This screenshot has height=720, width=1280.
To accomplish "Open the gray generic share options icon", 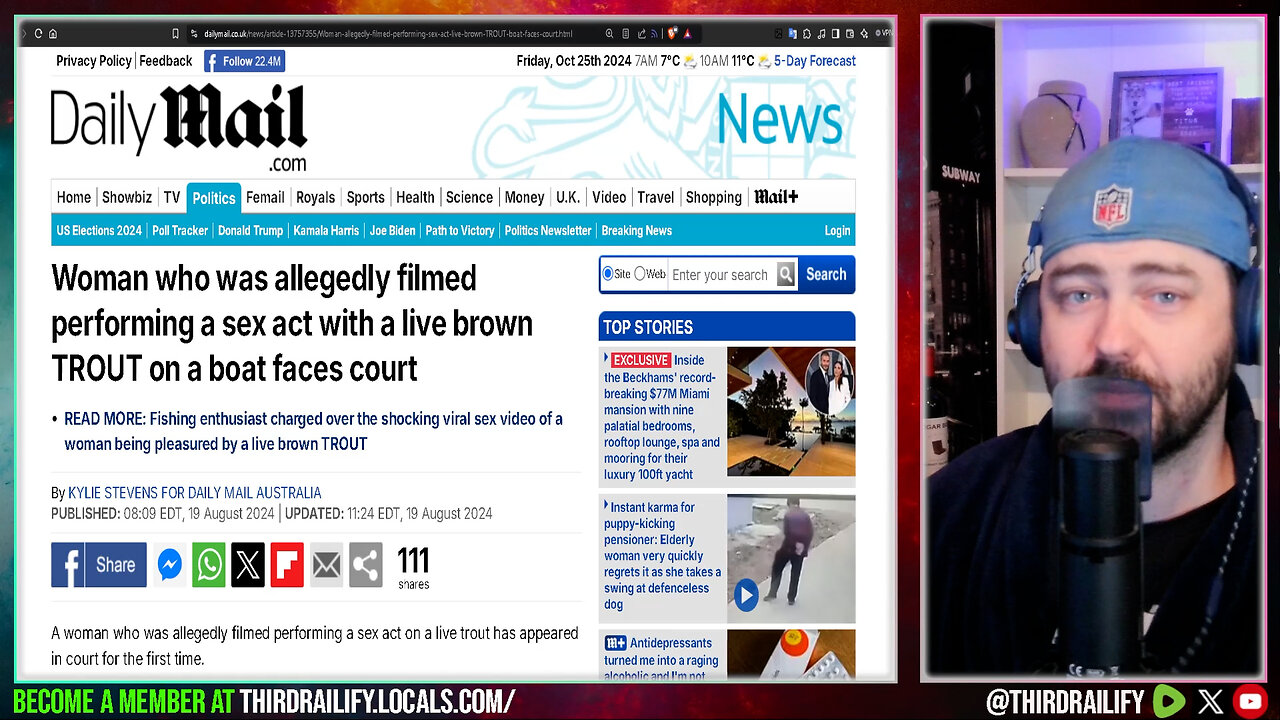I will (365, 565).
